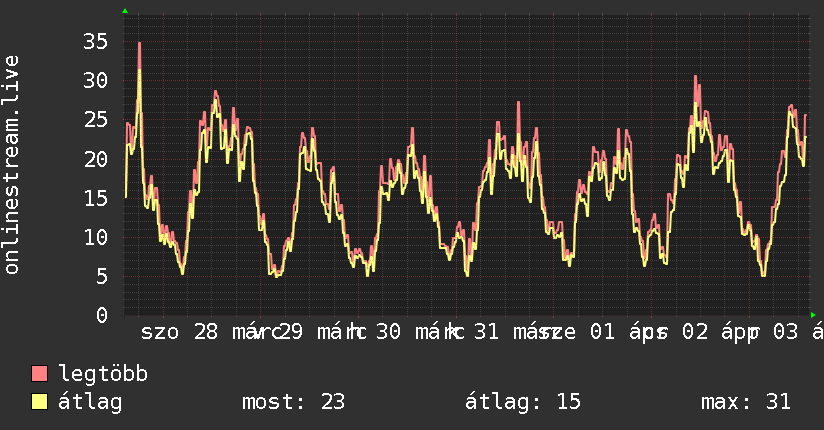Click the 15 label on y-axis

95,198
